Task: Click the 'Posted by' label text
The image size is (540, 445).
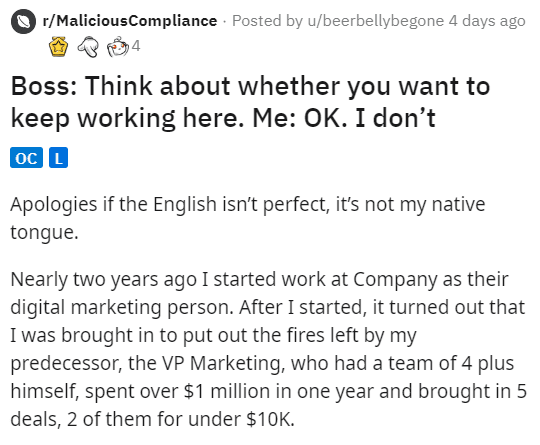Action: [x=267, y=21]
